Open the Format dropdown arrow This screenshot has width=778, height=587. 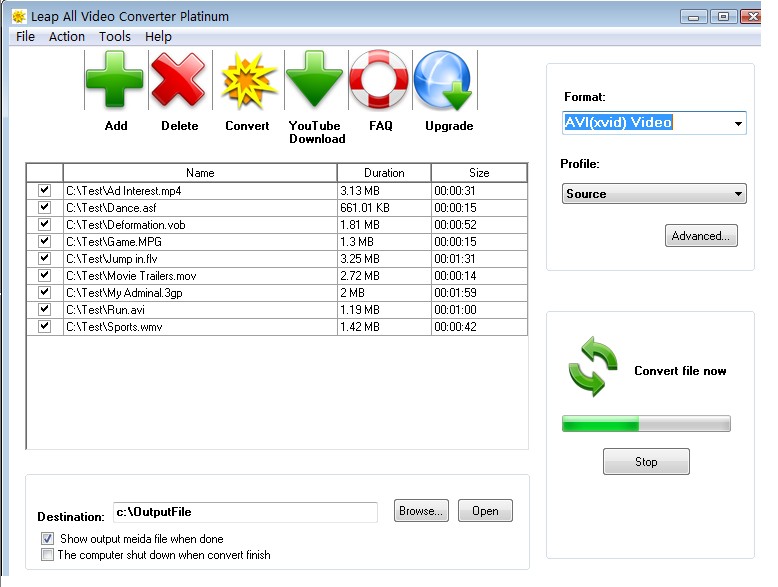click(x=738, y=123)
